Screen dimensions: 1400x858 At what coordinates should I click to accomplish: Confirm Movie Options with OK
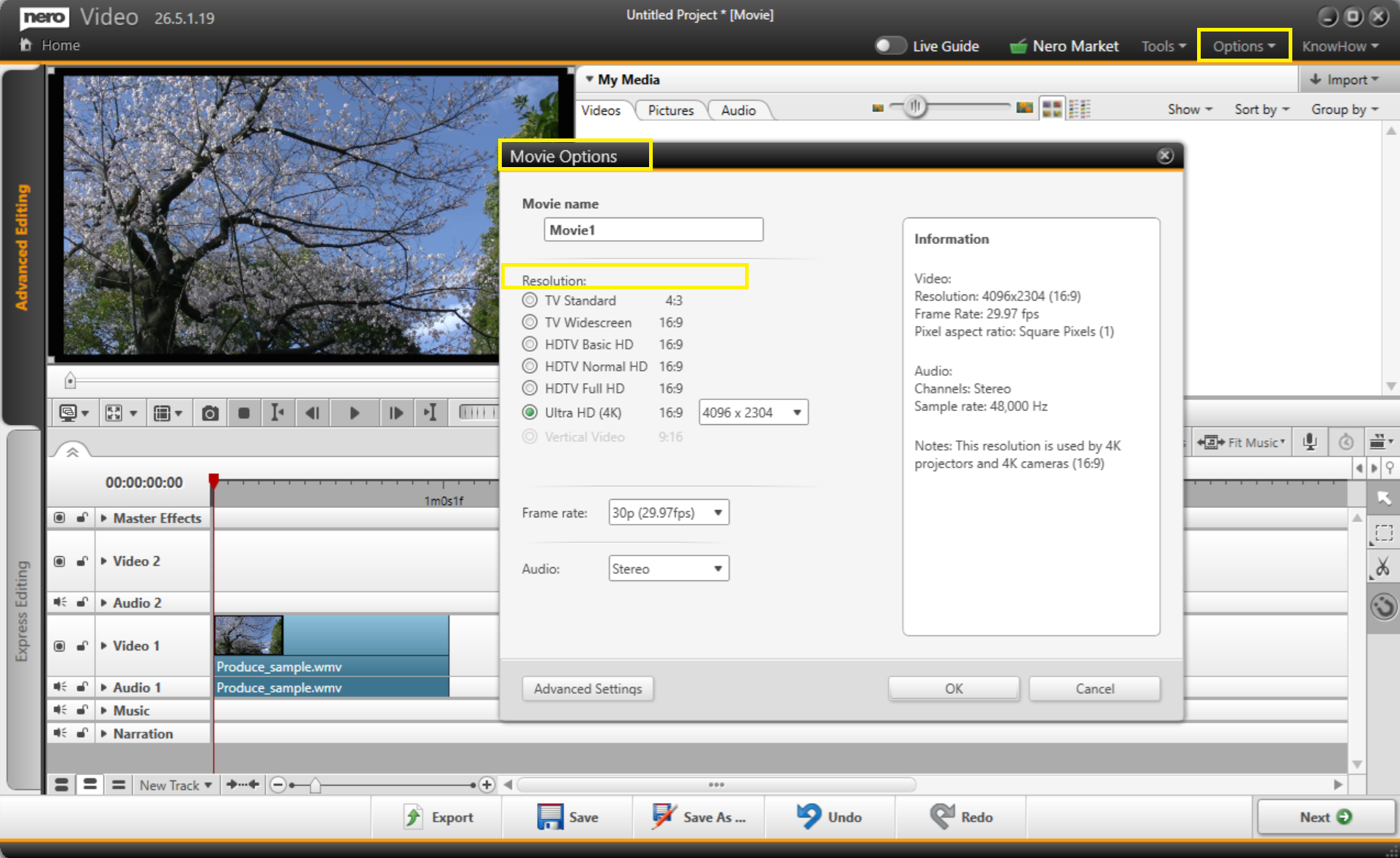(x=953, y=689)
